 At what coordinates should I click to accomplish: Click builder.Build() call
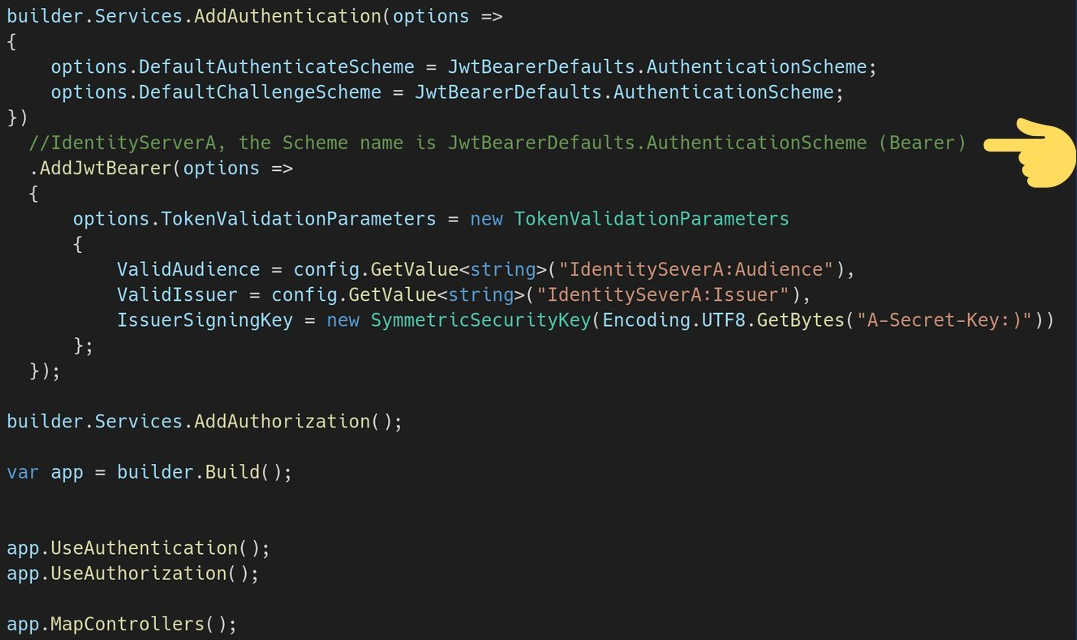pyautogui.click(x=199, y=472)
